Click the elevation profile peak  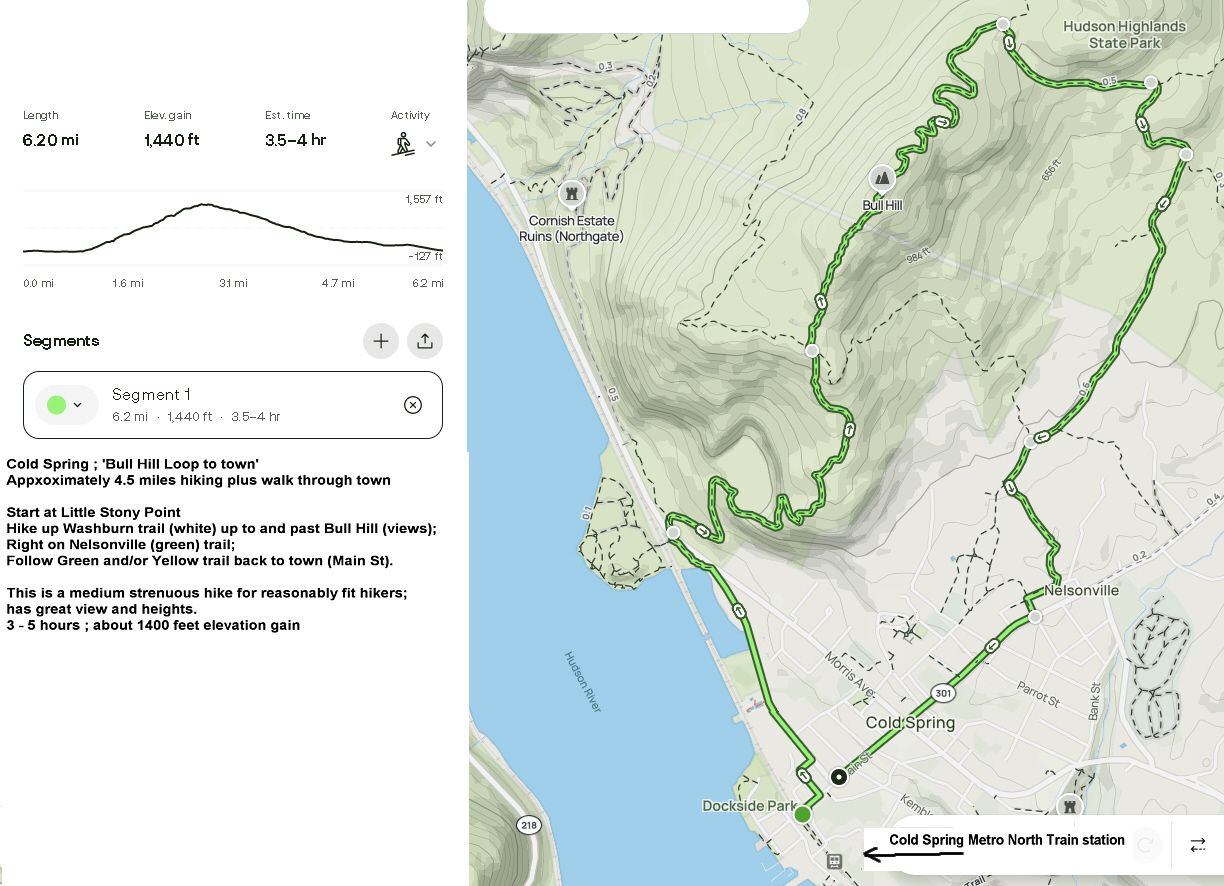click(205, 205)
